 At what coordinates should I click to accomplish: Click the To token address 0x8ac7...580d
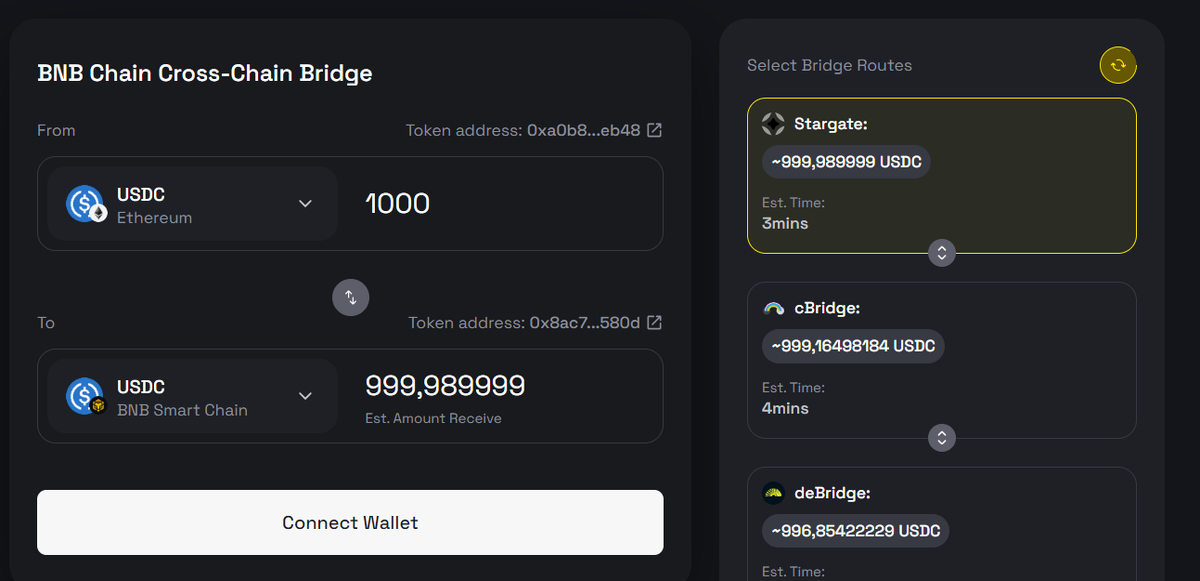(584, 322)
